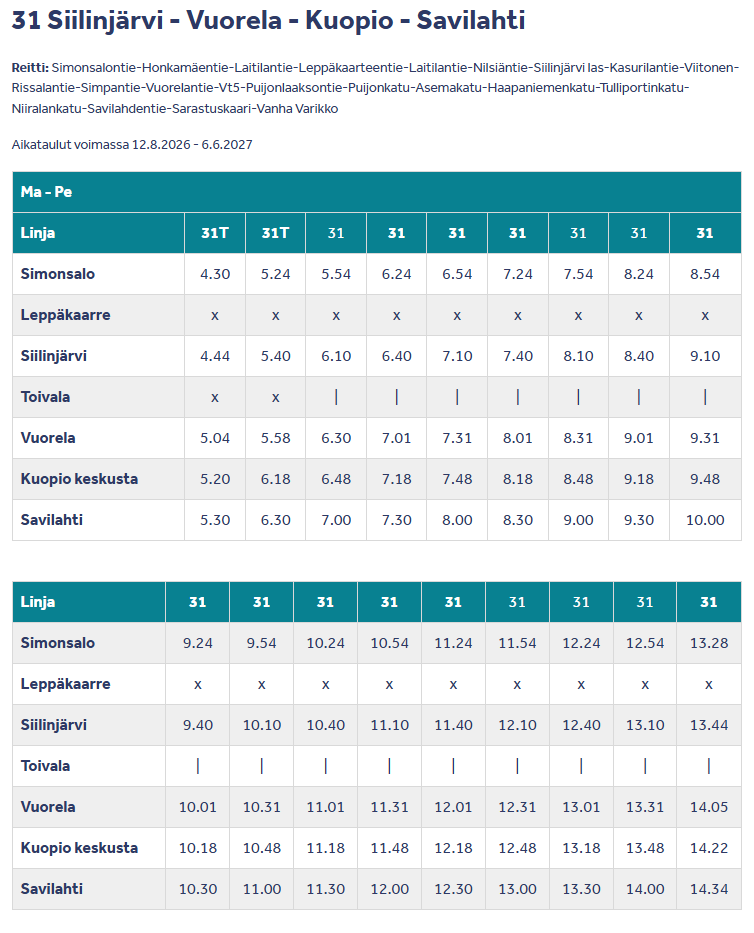Image resolution: width=754 pixels, height=933 pixels.
Task: Click the Savilahti 14.34 arrival time
Action: [x=709, y=889]
